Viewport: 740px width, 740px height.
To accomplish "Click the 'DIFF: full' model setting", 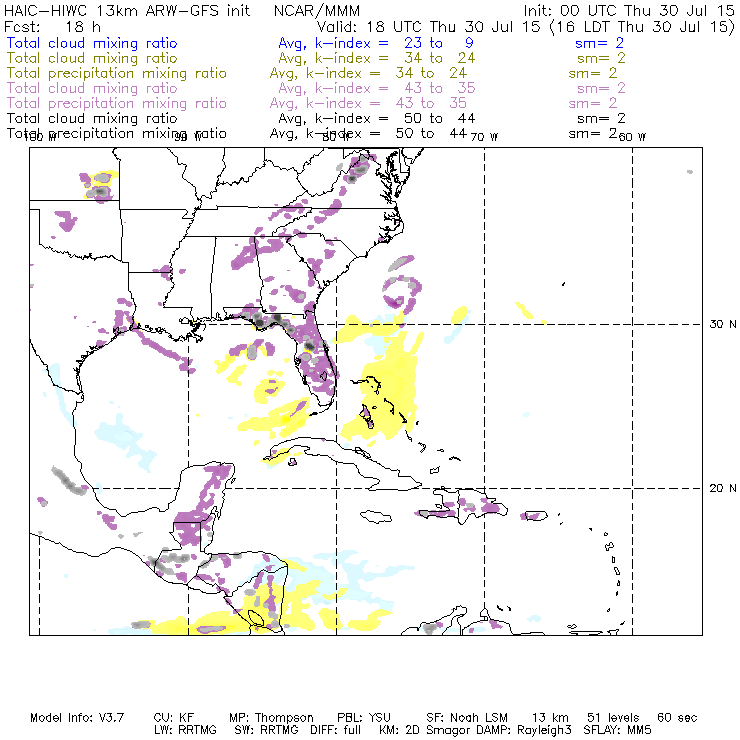I will tap(335, 730).
